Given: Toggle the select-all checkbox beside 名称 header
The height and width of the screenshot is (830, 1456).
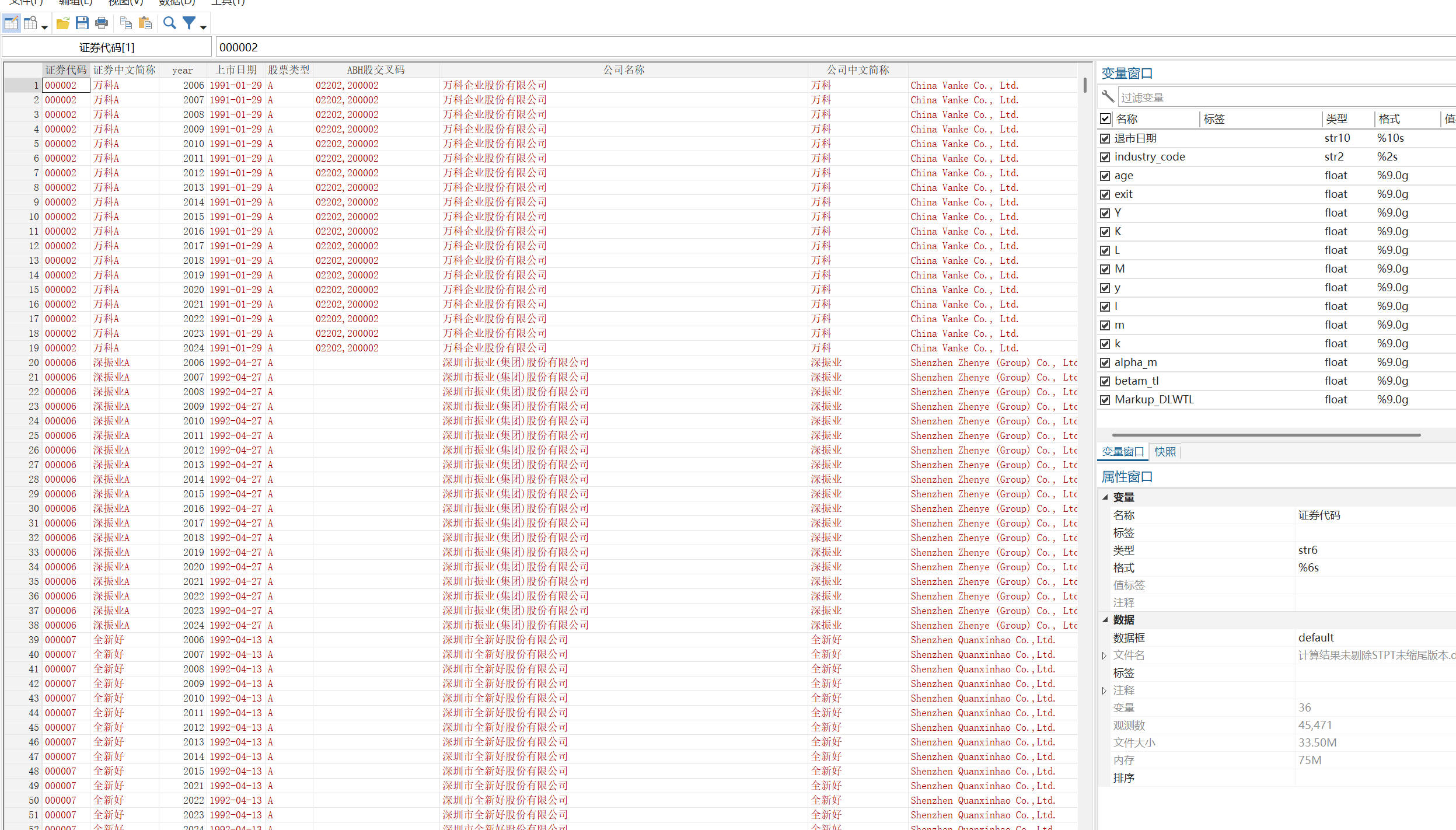Looking at the screenshot, I should [x=1105, y=118].
